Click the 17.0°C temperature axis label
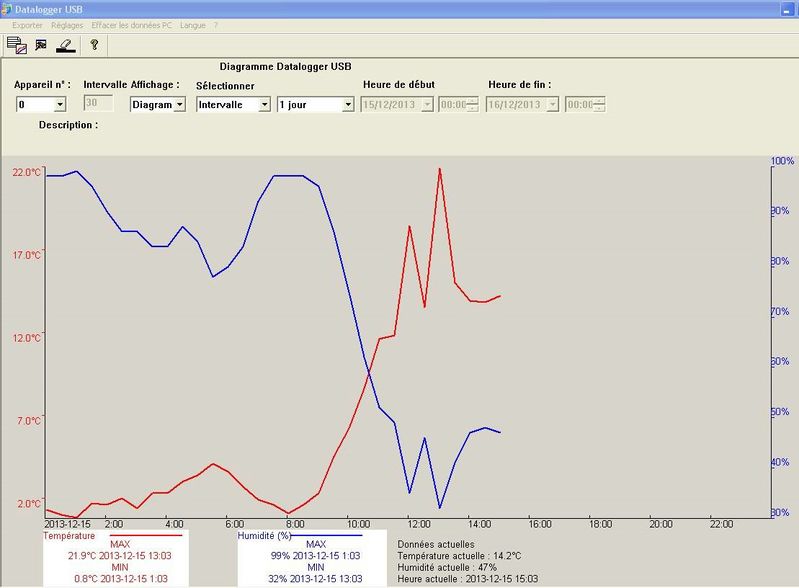The width and height of the screenshot is (799, 588). (x=26, y=255)
